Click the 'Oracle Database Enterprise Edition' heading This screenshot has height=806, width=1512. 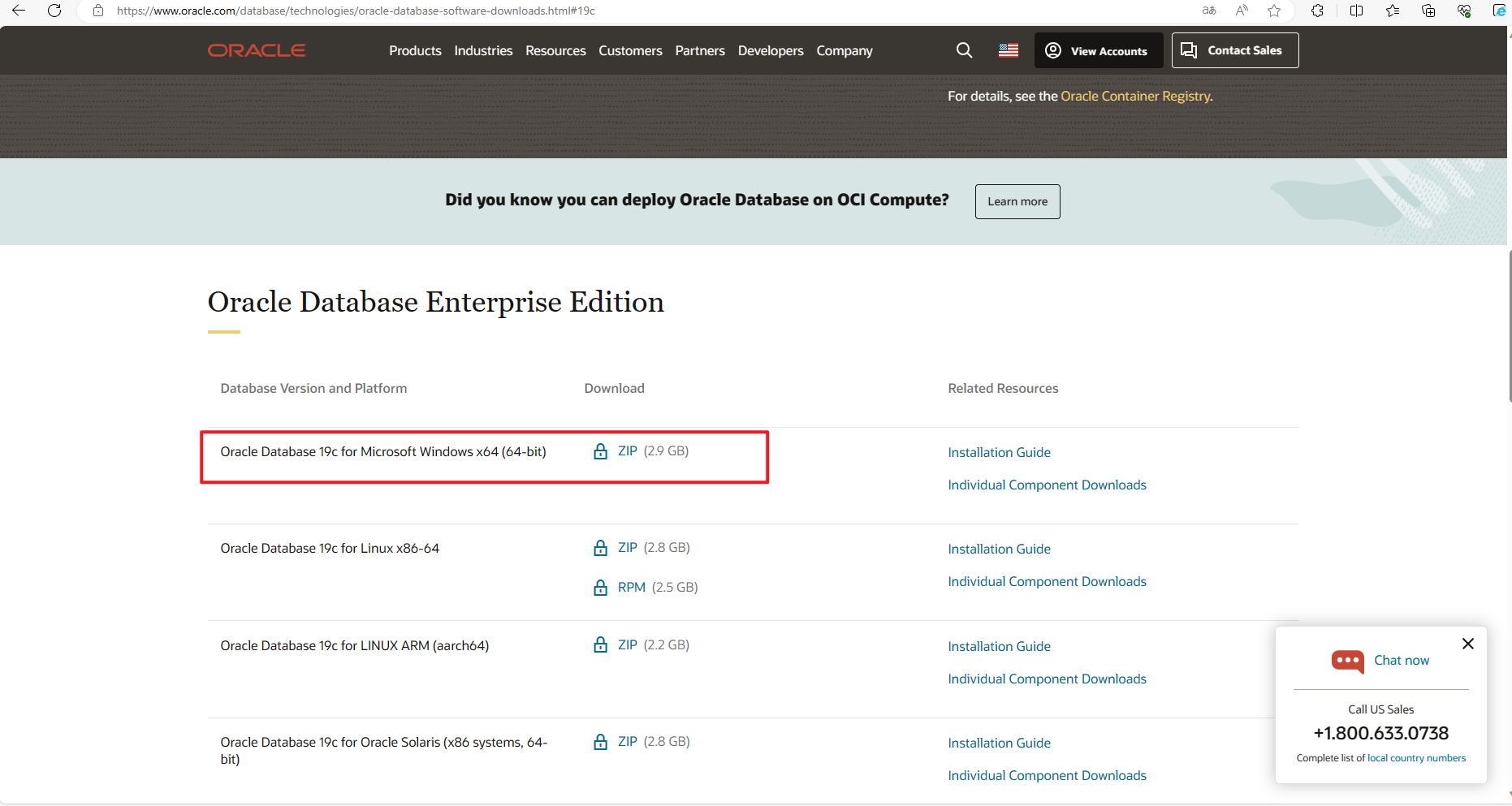[x=436, y=302]
